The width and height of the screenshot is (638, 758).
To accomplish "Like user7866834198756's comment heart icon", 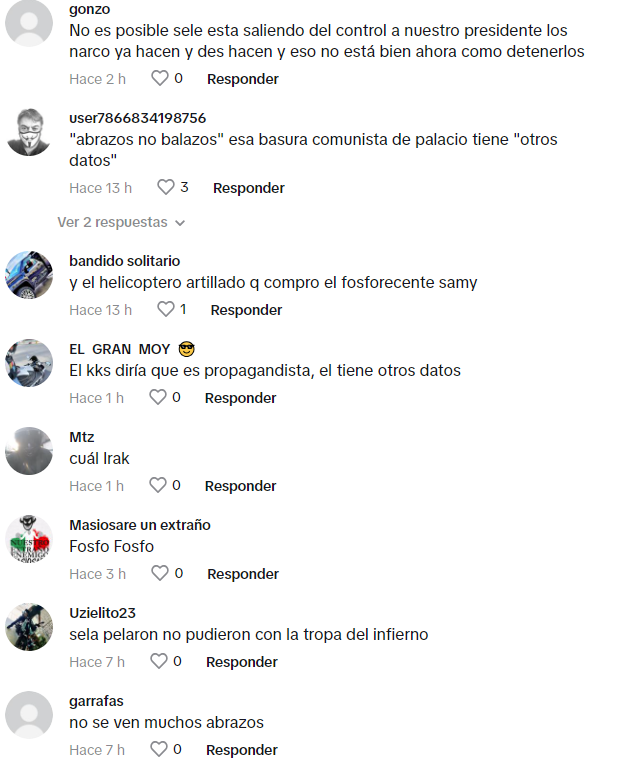I will tap(166, 187).
